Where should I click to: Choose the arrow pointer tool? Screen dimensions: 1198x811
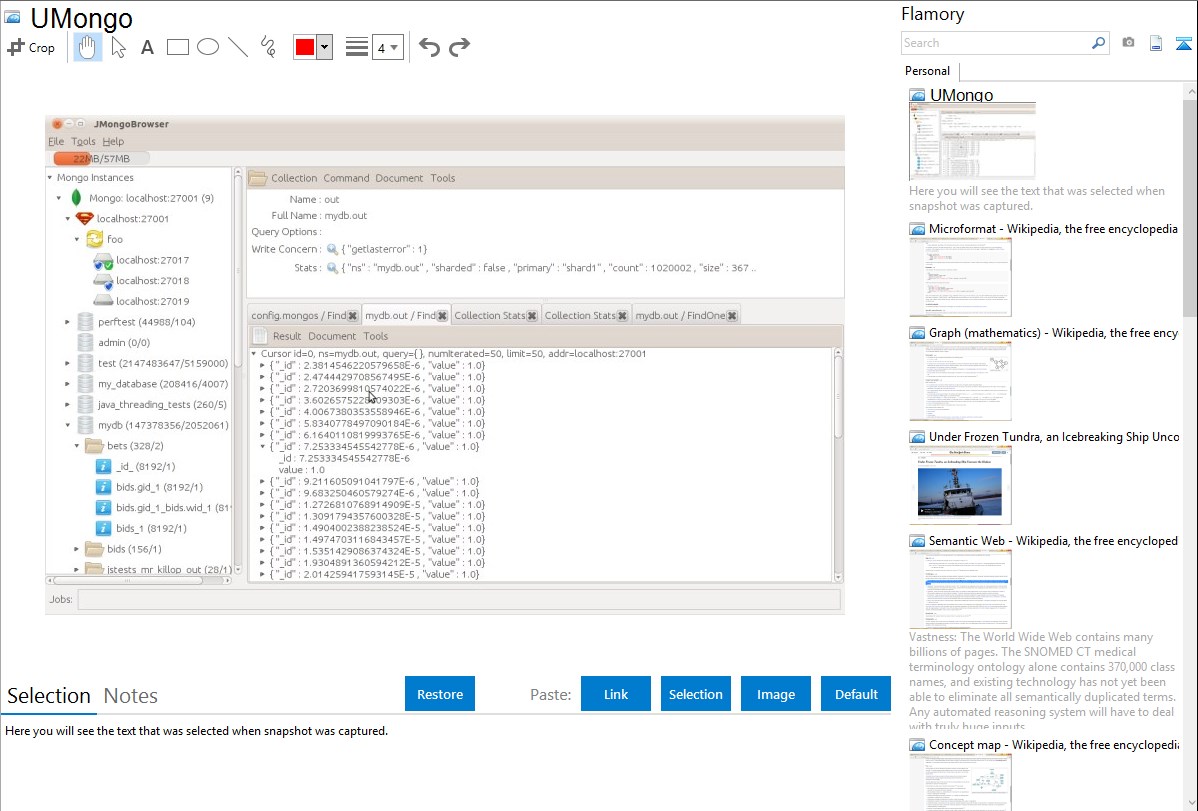coord(118,47)
